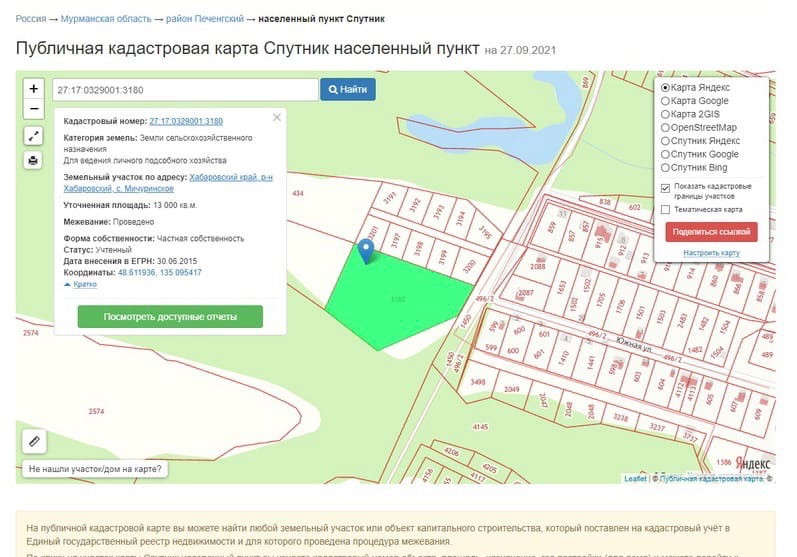The image size is (797, 557).
Task: Click the green highlighted parcel 3180
Action: (x=398, y=299)
